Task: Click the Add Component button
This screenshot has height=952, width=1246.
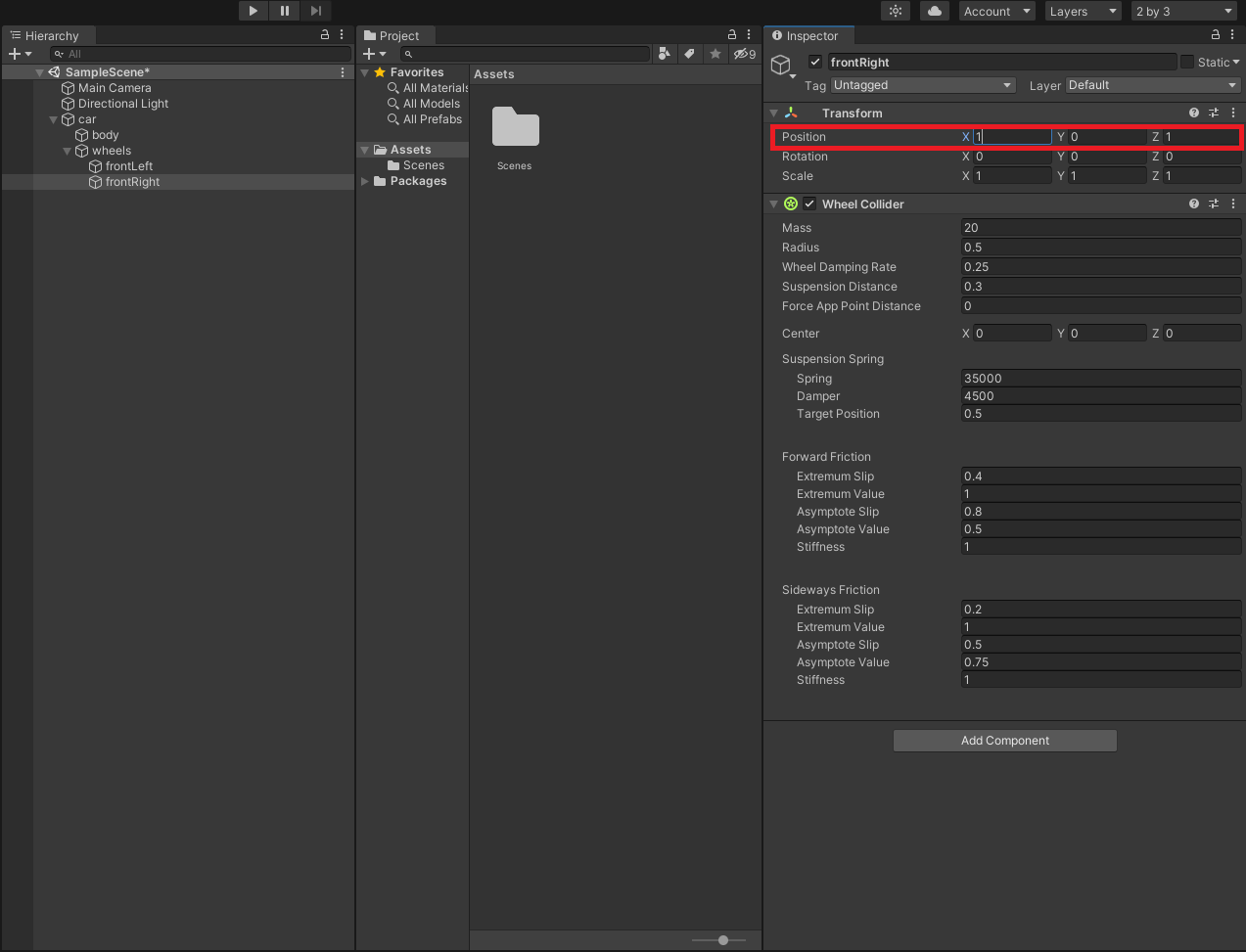Action: (x=1005, y=741)
